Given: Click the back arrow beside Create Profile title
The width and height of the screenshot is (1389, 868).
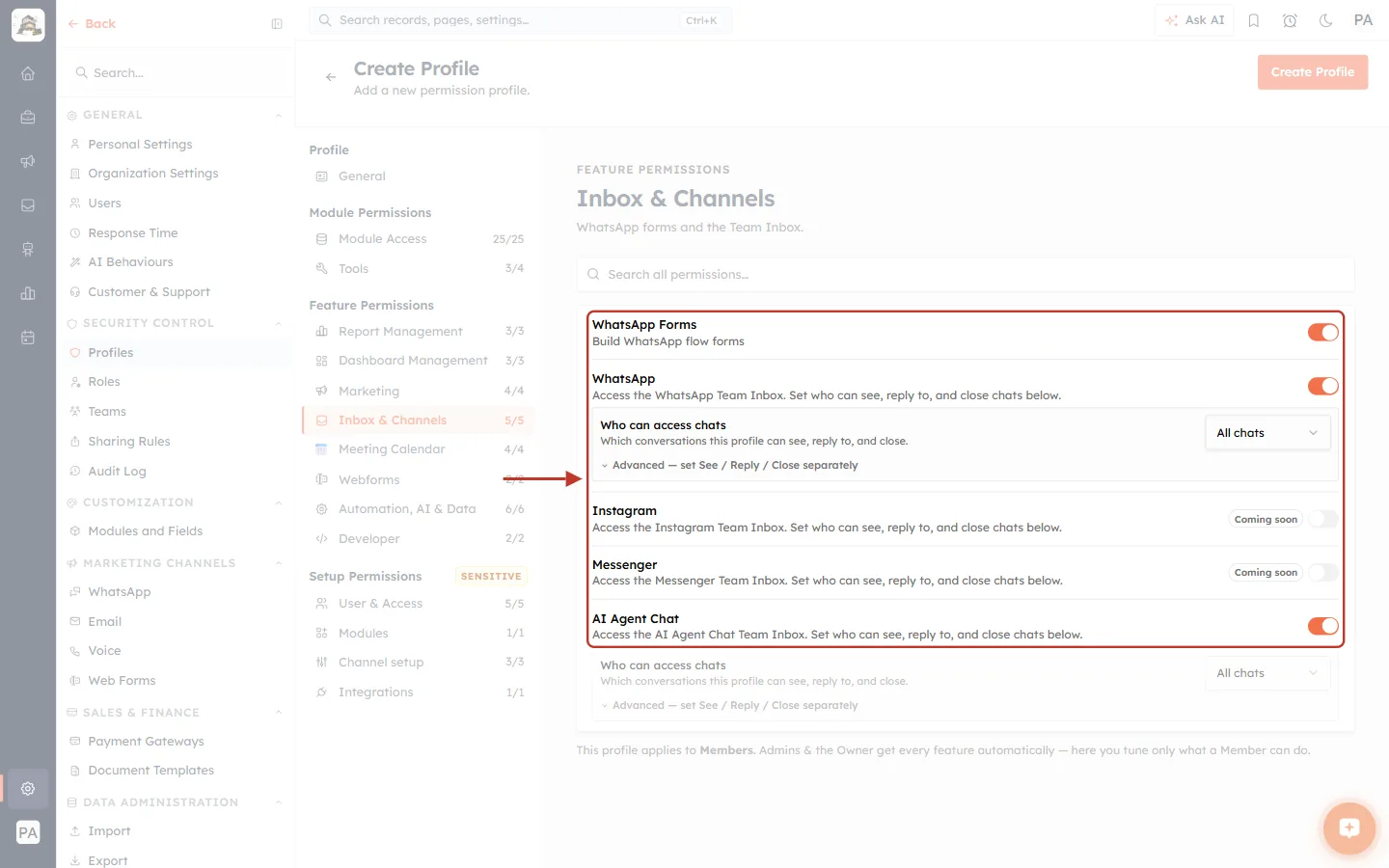Looking at the screenshot, I should point(331,77).
